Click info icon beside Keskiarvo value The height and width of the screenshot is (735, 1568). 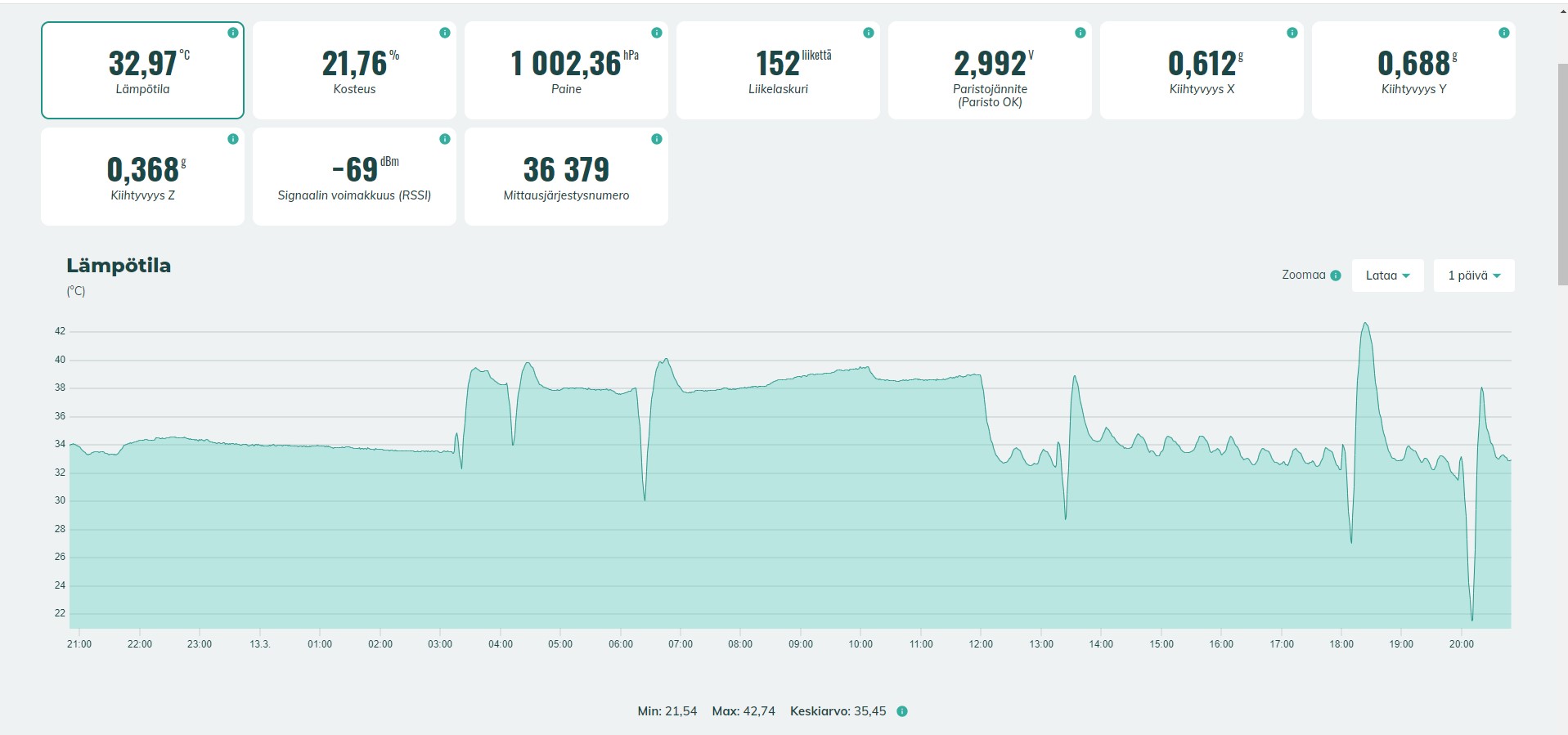(902, 711)
